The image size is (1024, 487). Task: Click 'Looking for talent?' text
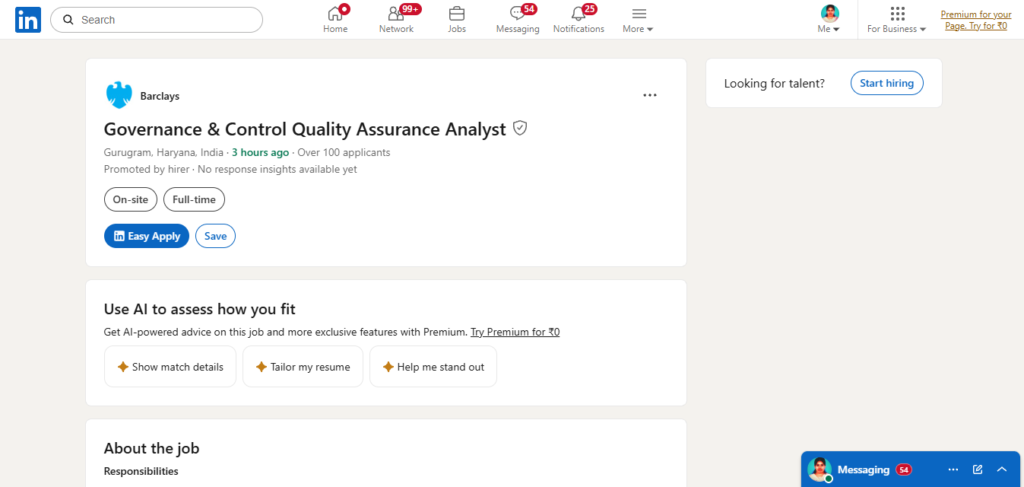click(x=775, y=84)
